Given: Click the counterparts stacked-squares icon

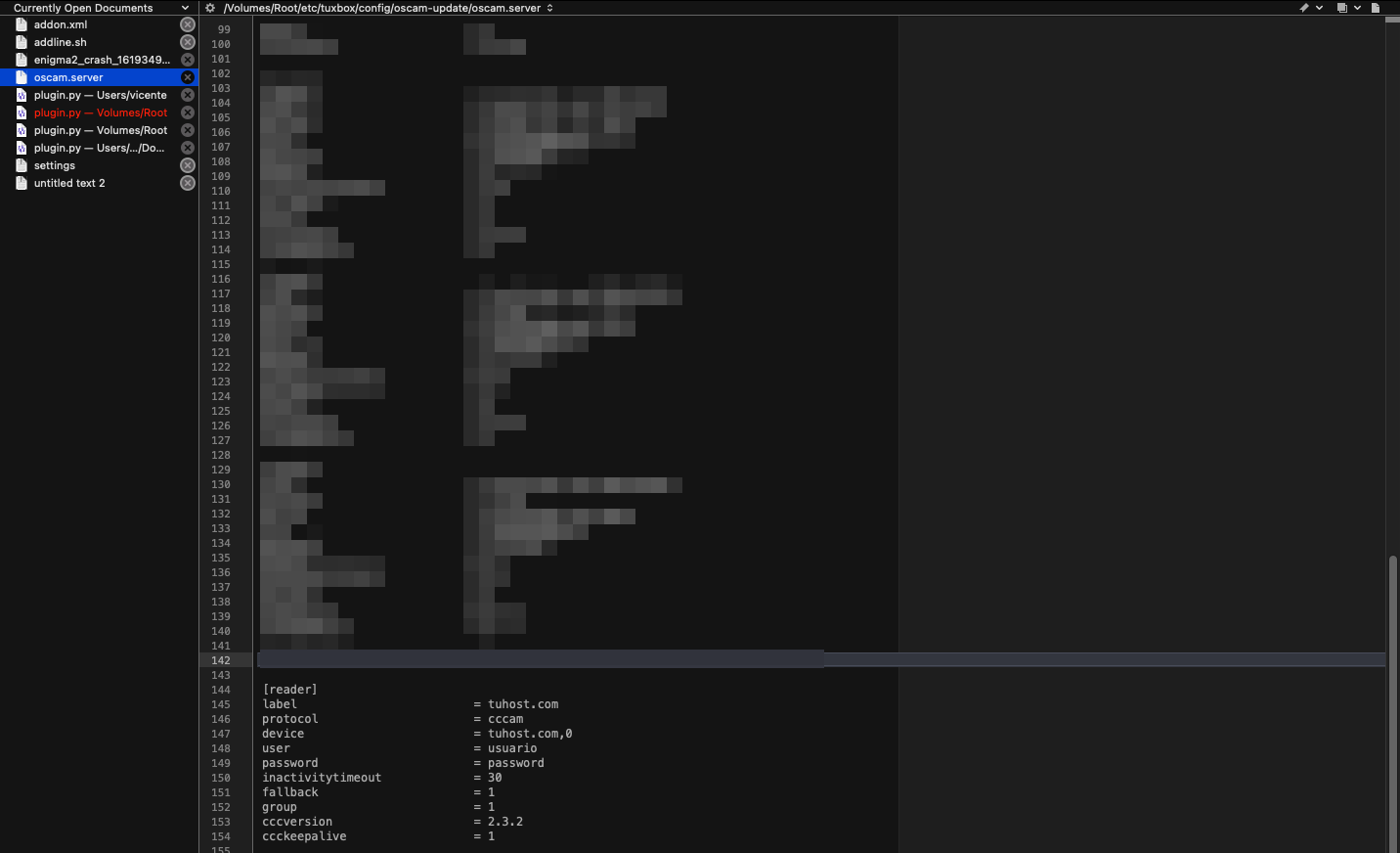Looking at the screenshot, I should (1341, 8).
